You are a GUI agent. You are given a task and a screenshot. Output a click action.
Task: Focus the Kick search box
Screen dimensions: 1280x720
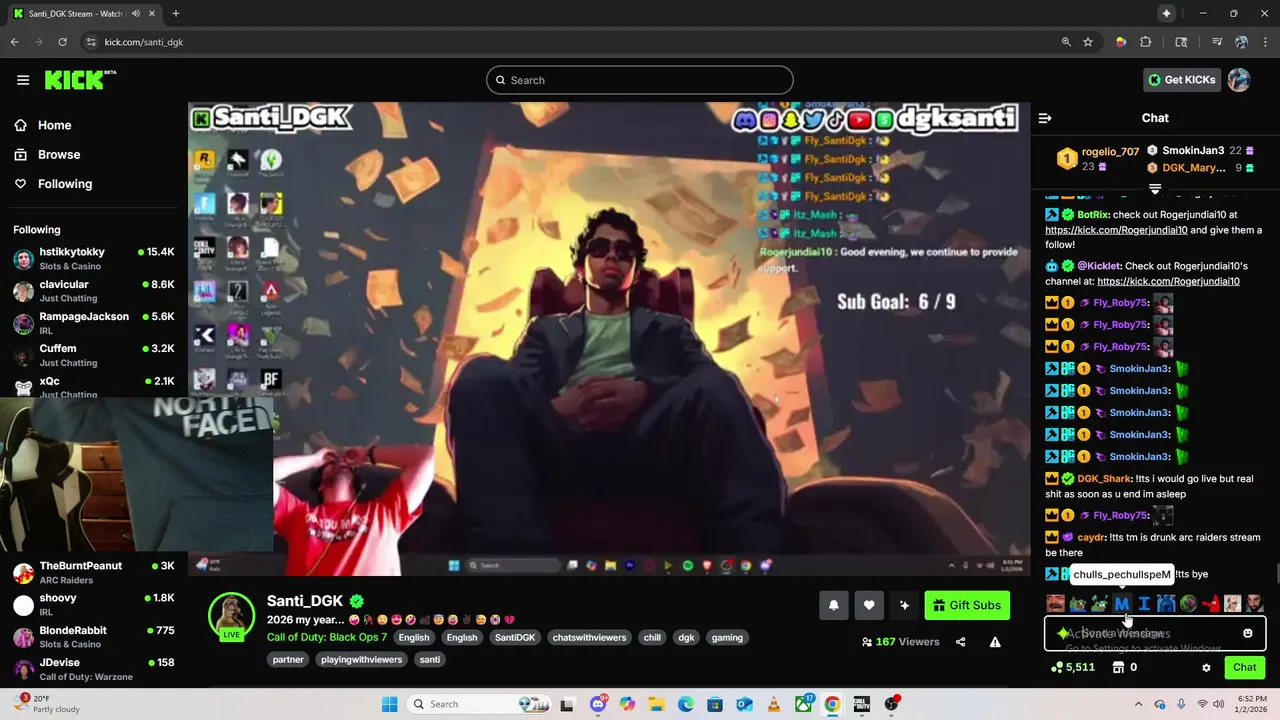[640, 80]
